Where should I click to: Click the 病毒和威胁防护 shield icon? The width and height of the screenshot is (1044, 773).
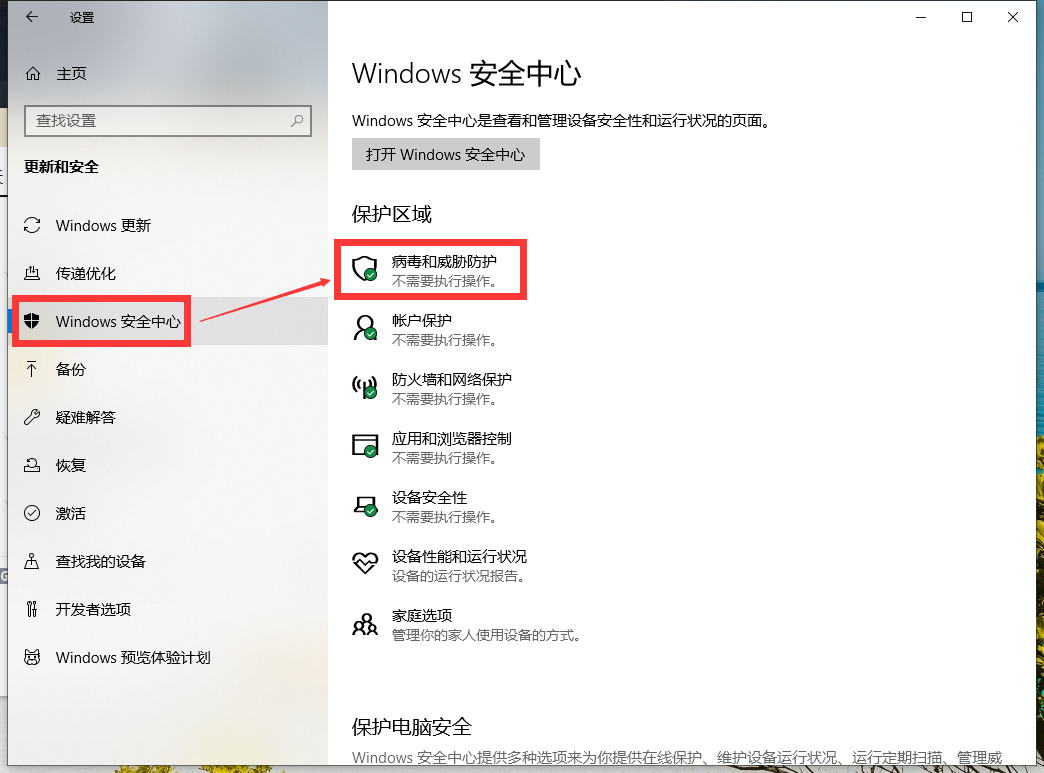[365, 269]
